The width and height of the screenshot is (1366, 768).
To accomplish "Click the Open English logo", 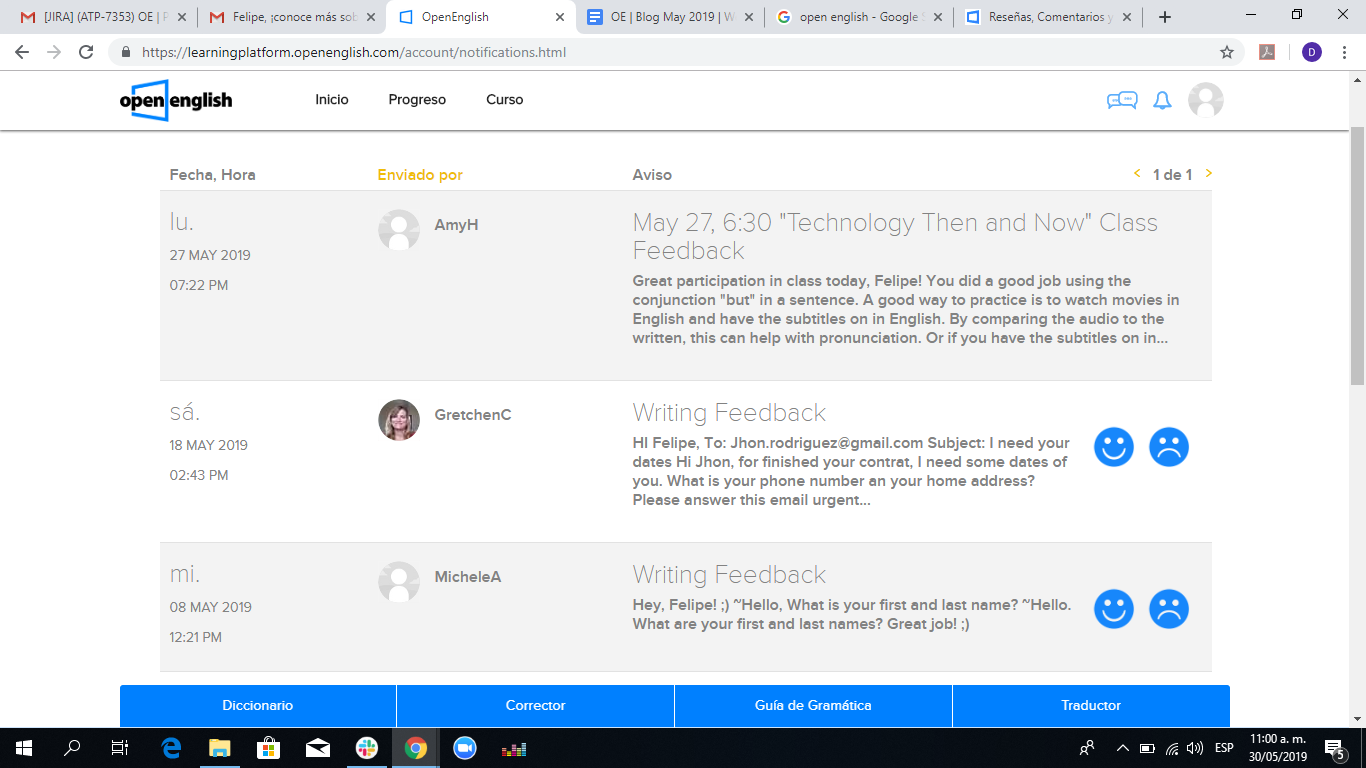I will tap(176, 100).
